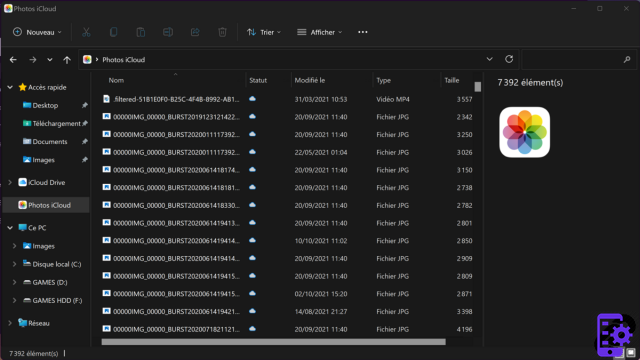This screenshot has height=360, width=640.
Task: Click Photos iCloud in the address path
Action: point(124,60)
